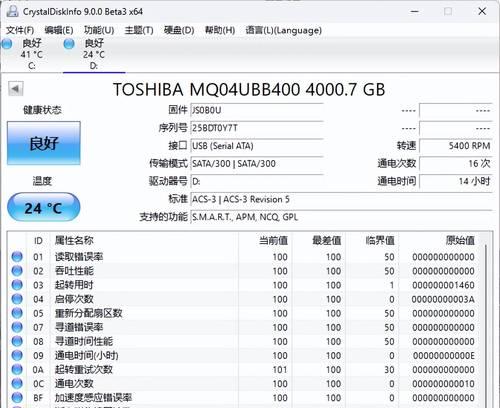Click the 属性名称 column header

[144, 240]
